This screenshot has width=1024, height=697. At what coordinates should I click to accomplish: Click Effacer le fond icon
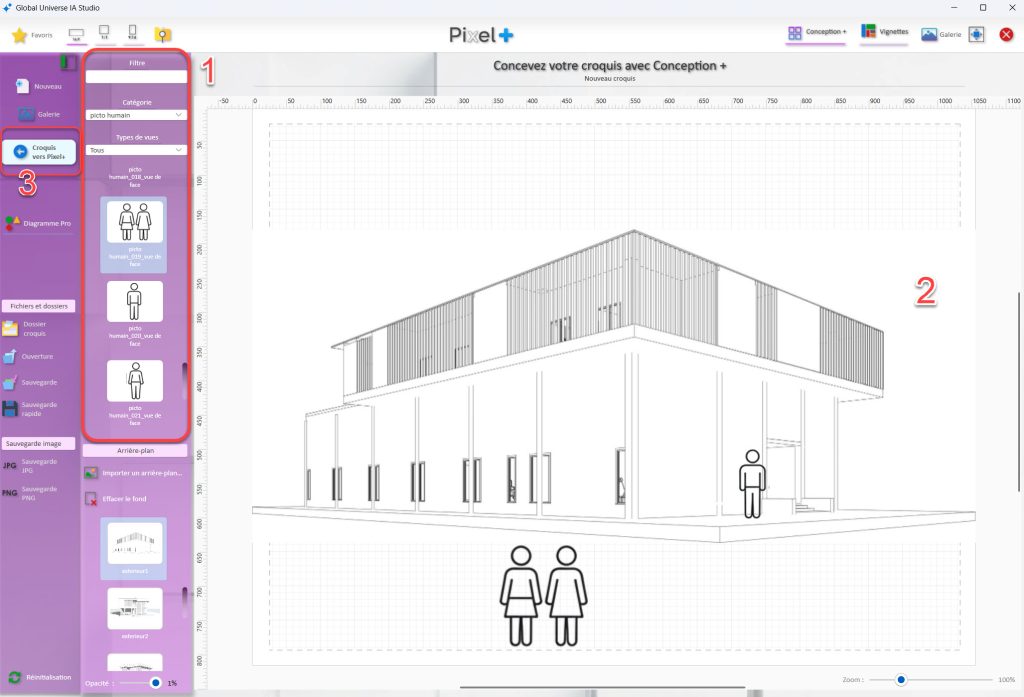point(91,498)
